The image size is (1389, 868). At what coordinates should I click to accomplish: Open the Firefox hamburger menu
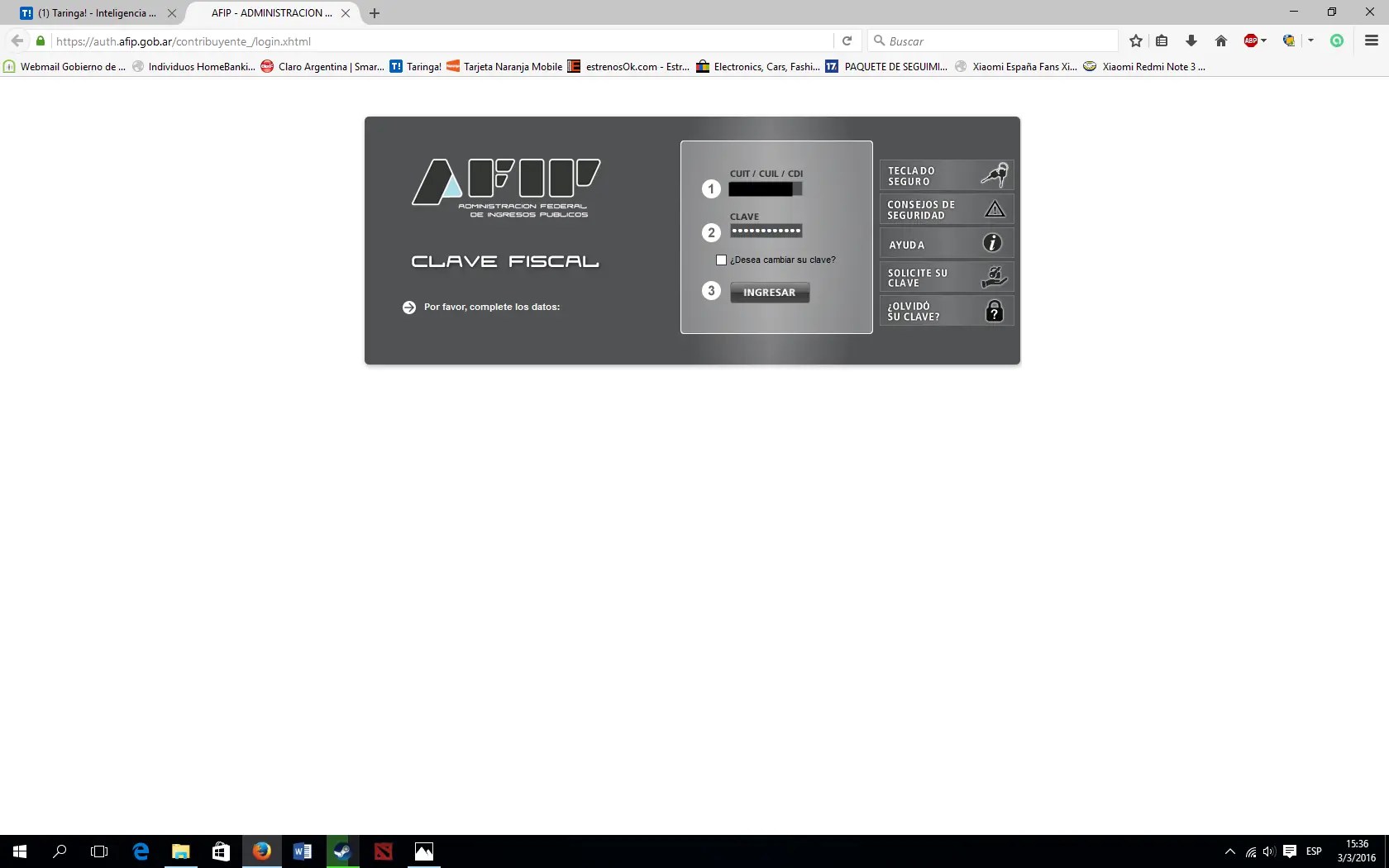tap(1372, 41)
